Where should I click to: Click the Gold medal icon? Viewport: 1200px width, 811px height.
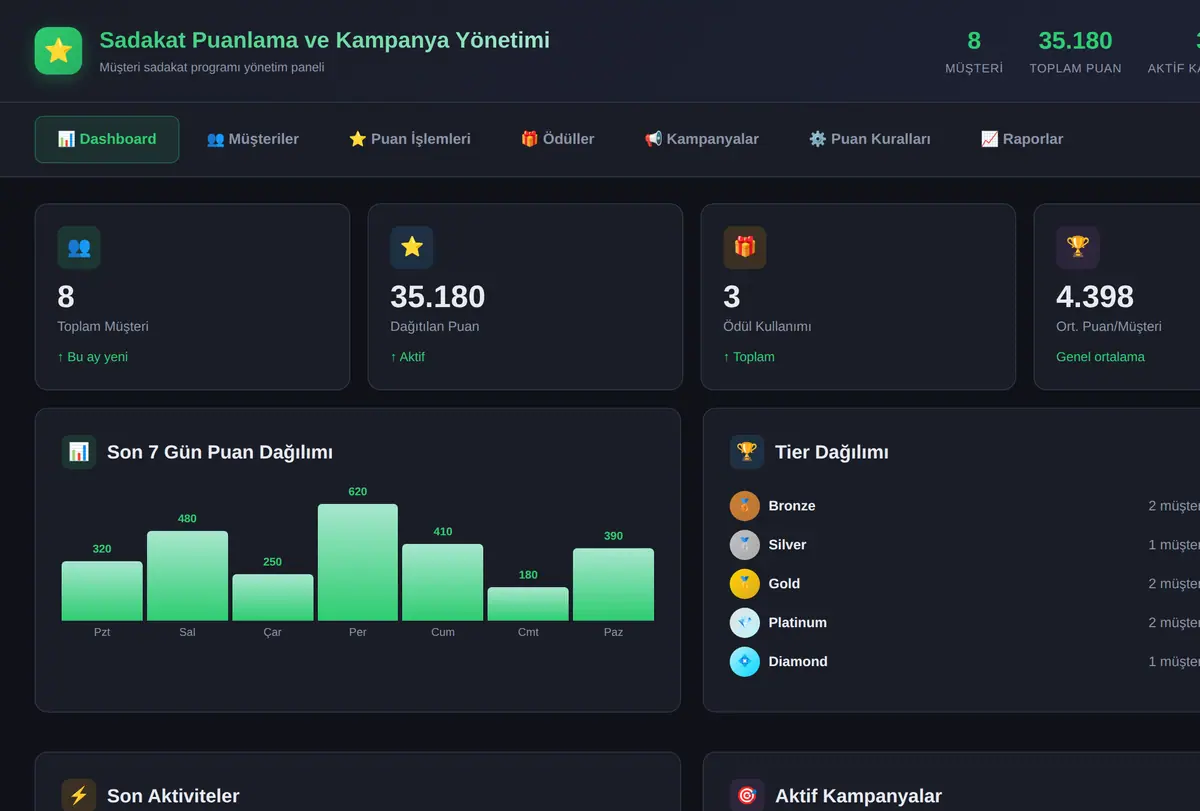[745, 584]
